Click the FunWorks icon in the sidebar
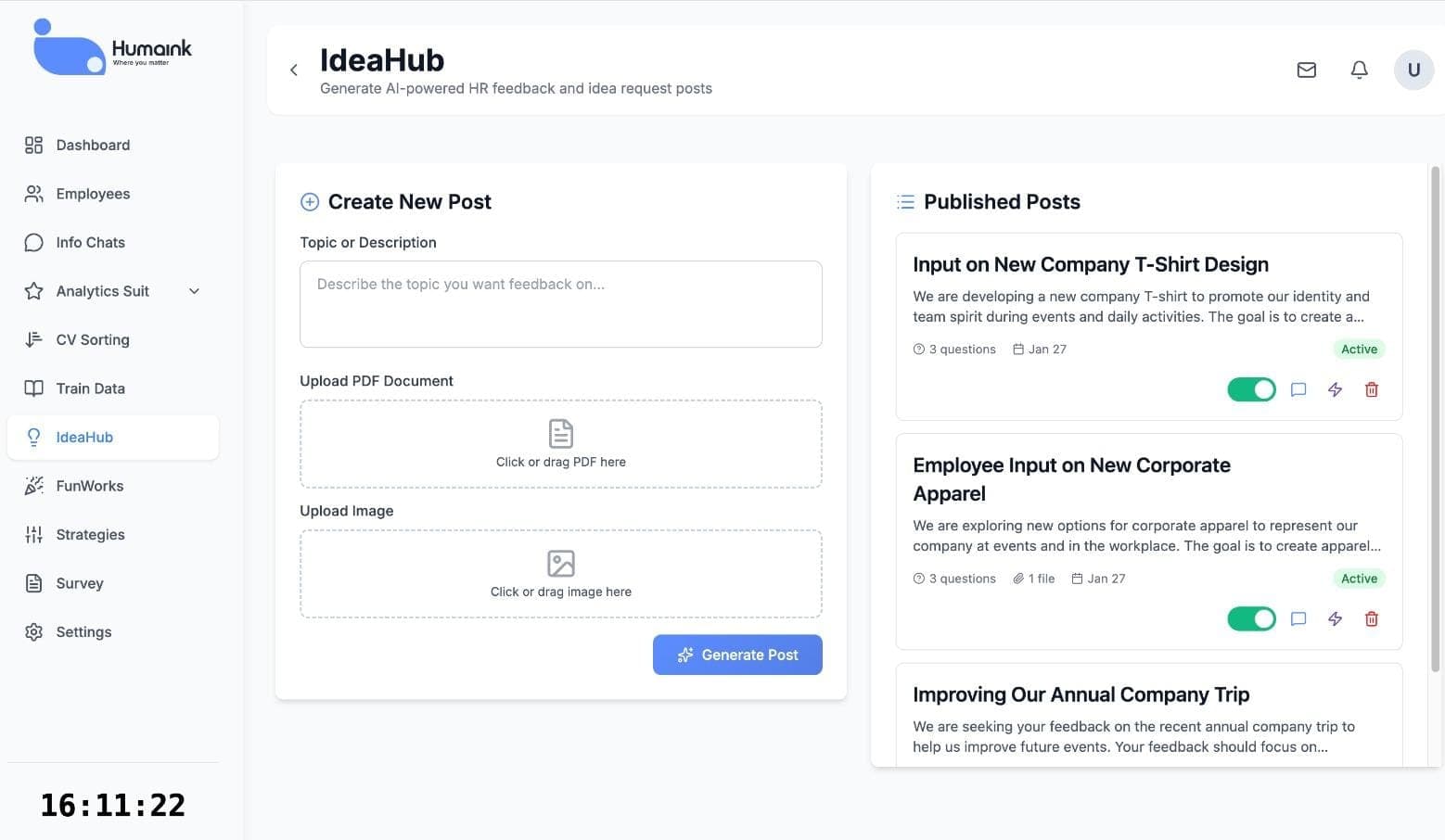Screen dimensions: 1445x840 click(x=33, y=485)
